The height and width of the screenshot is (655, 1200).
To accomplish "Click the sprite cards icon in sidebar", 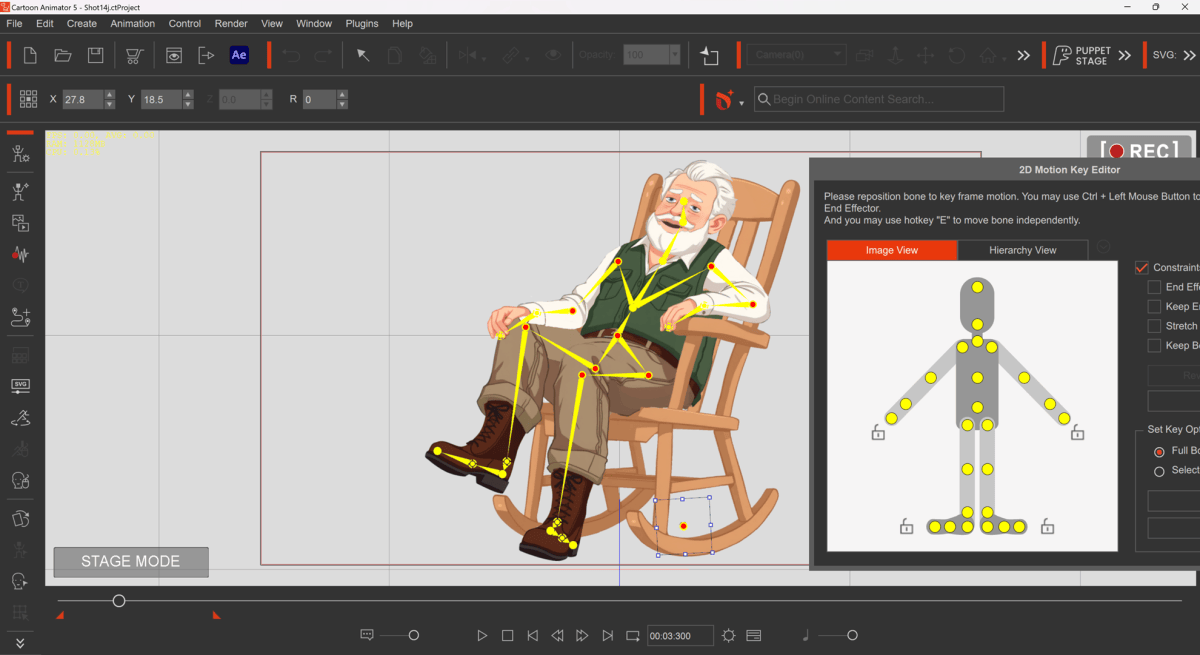I will [x=19, y=519].
